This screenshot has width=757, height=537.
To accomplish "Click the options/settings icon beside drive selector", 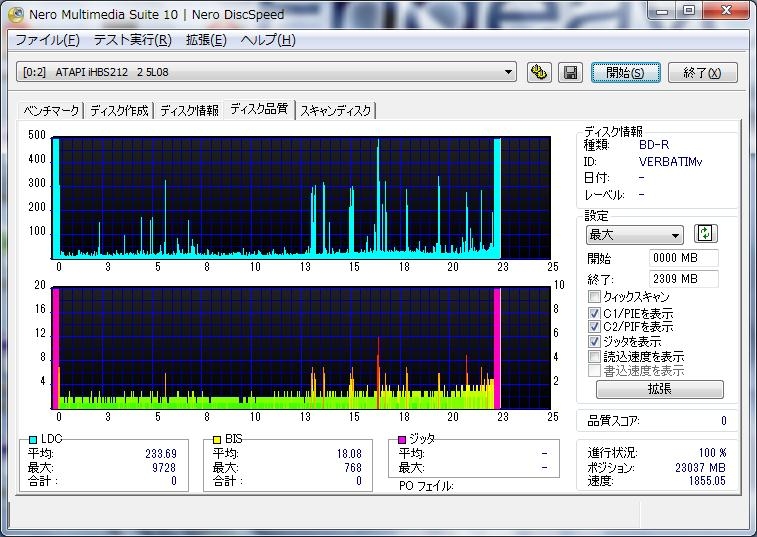I will click(x=539, y=72).
